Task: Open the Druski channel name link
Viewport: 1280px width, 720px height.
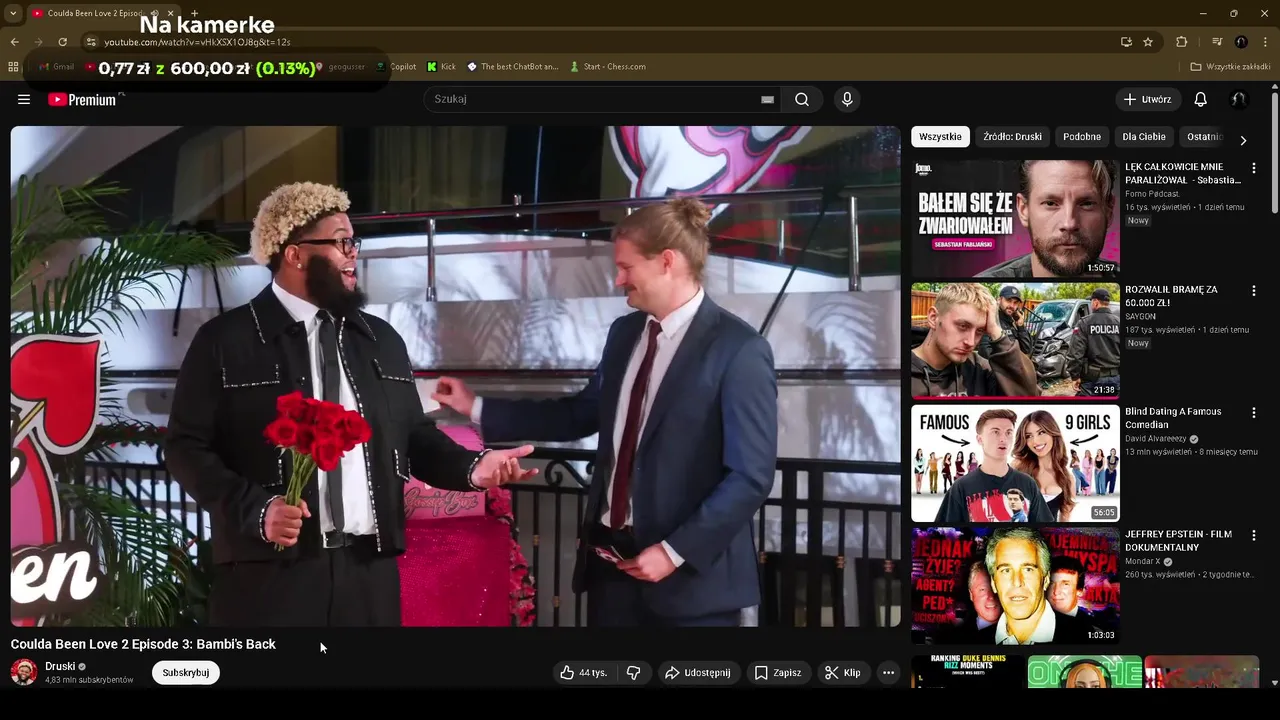Action: [x=60, y=666]
